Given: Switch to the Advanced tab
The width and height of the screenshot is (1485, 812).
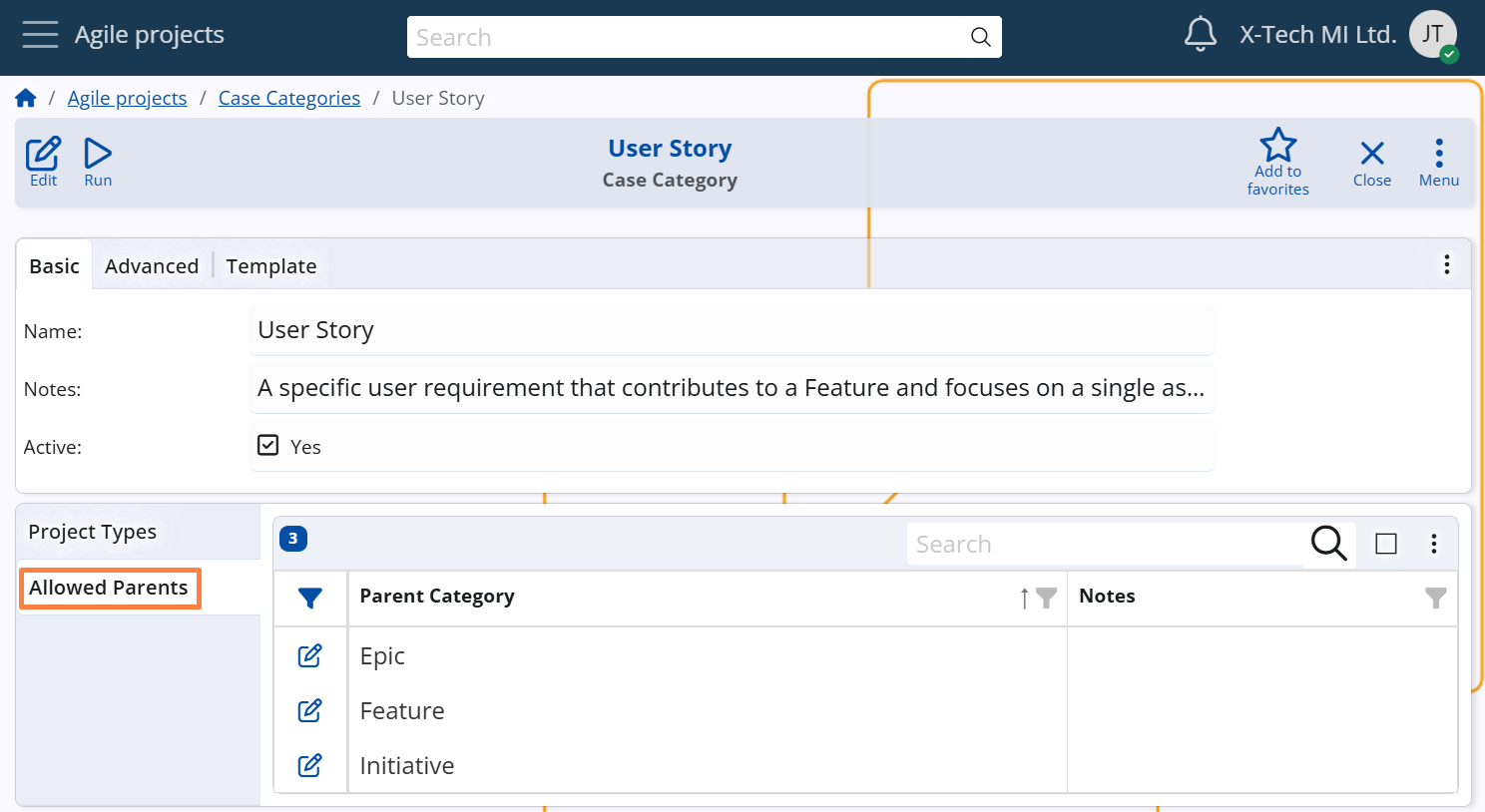Looking at the screenshot, I should point(152,266).
